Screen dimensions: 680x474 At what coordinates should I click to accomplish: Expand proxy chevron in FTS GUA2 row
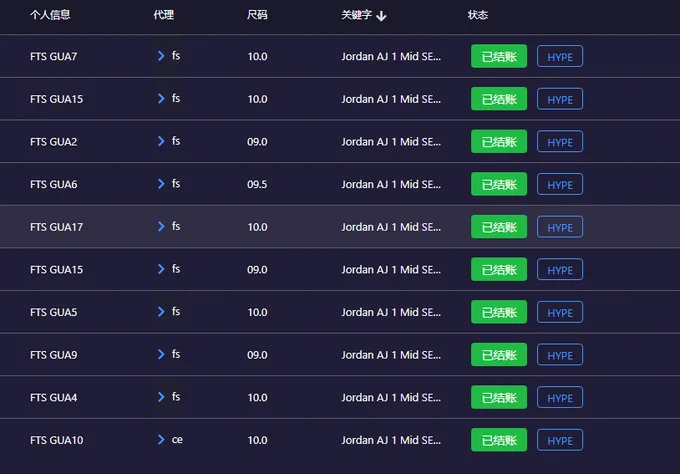[x=161, y=141]
